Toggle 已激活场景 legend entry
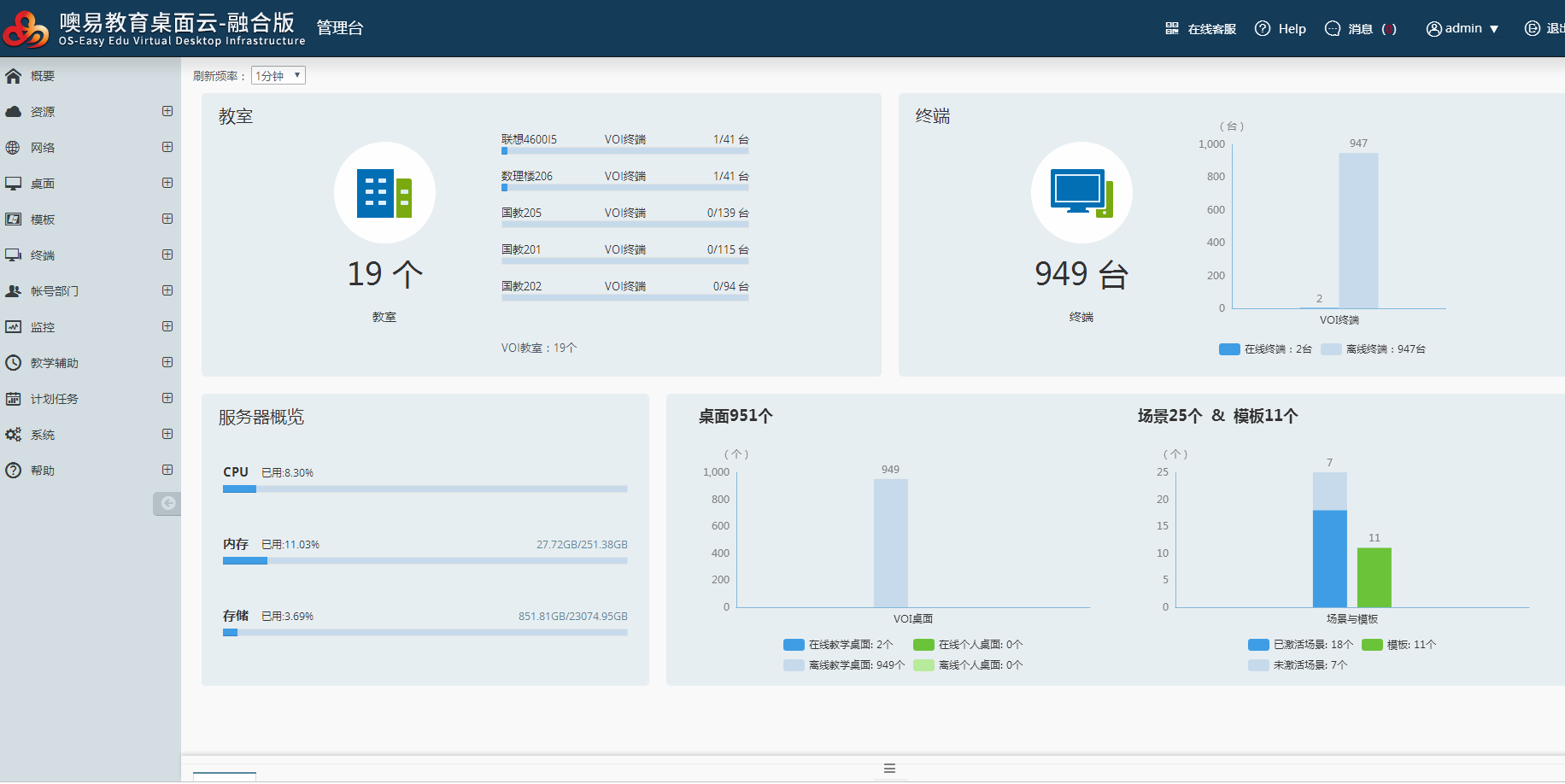Viewport: 1565px width, 784px height. click(1300, 645)
